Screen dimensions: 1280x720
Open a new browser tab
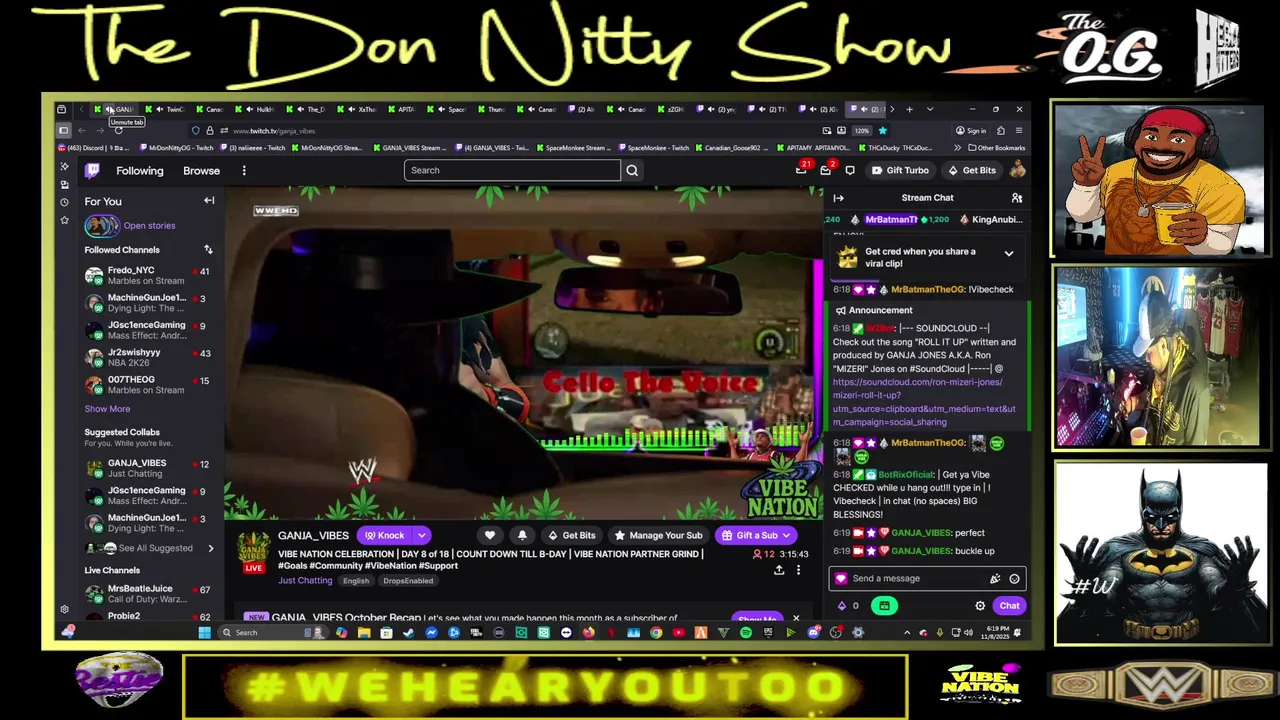coord(909,109)
